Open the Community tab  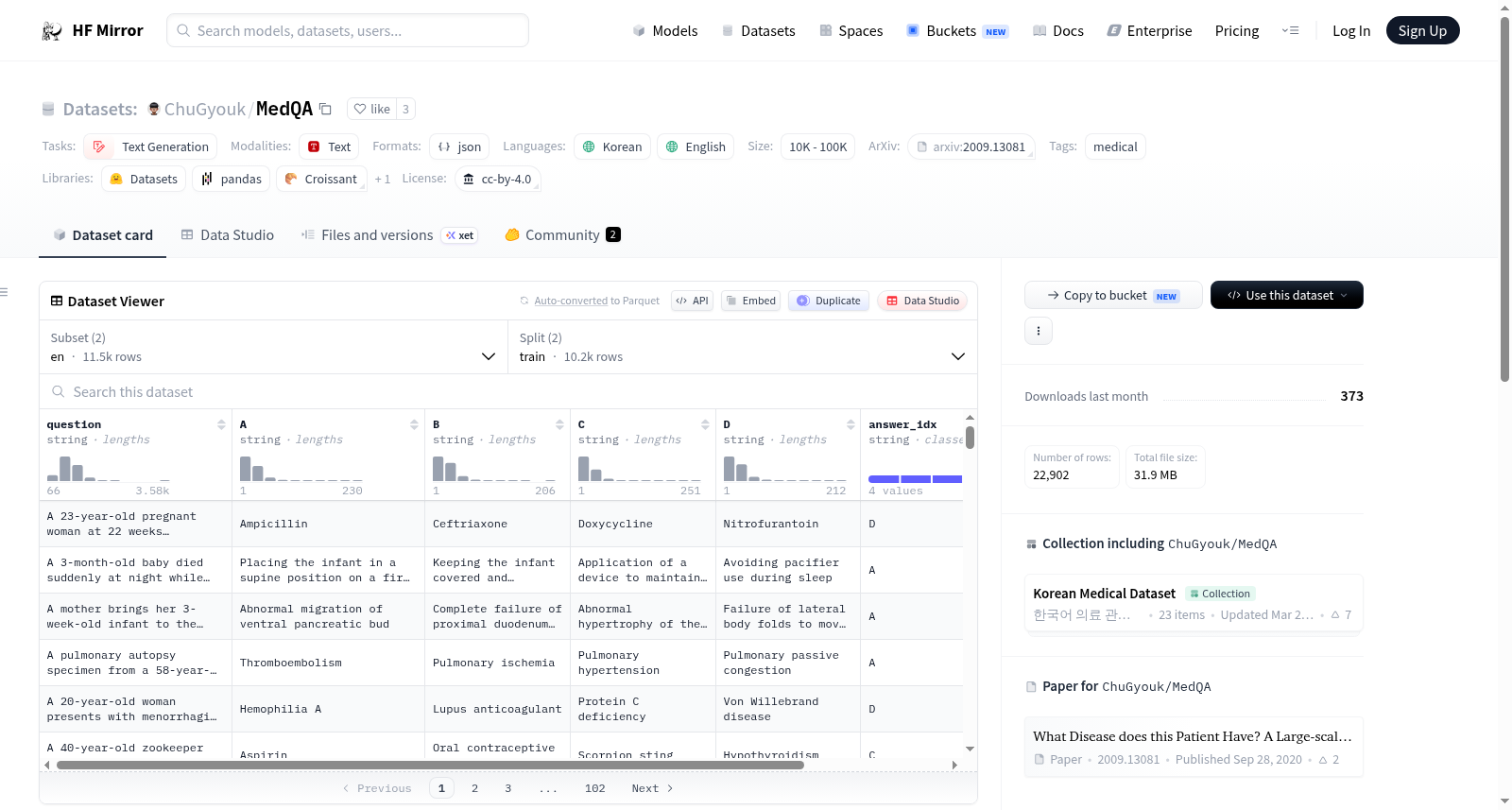click(562, 235)
